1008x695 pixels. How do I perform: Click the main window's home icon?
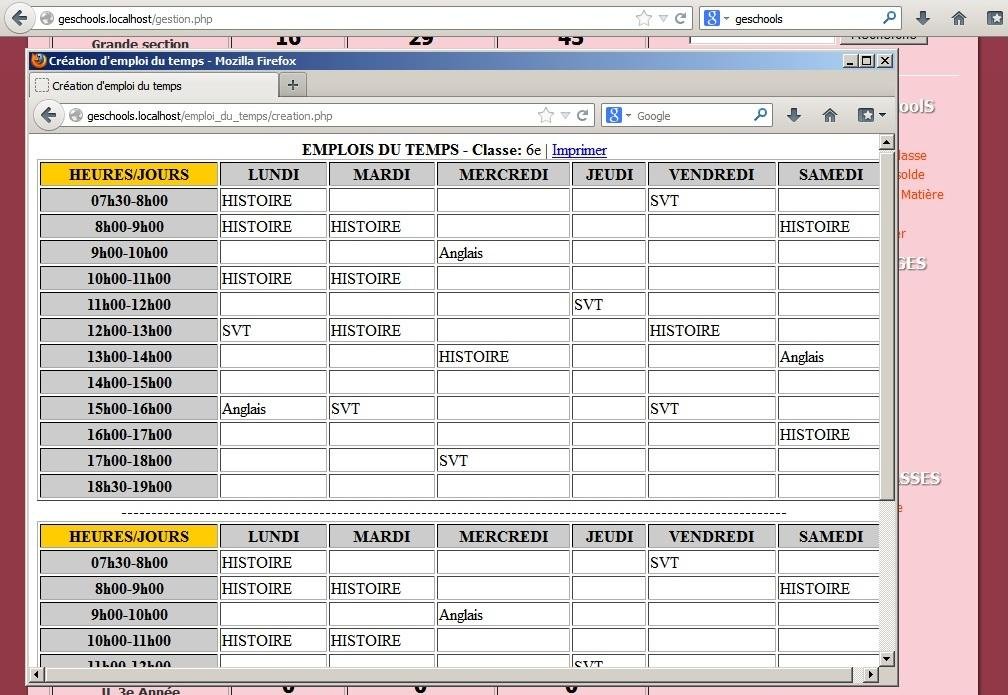(x=958, y=18)
